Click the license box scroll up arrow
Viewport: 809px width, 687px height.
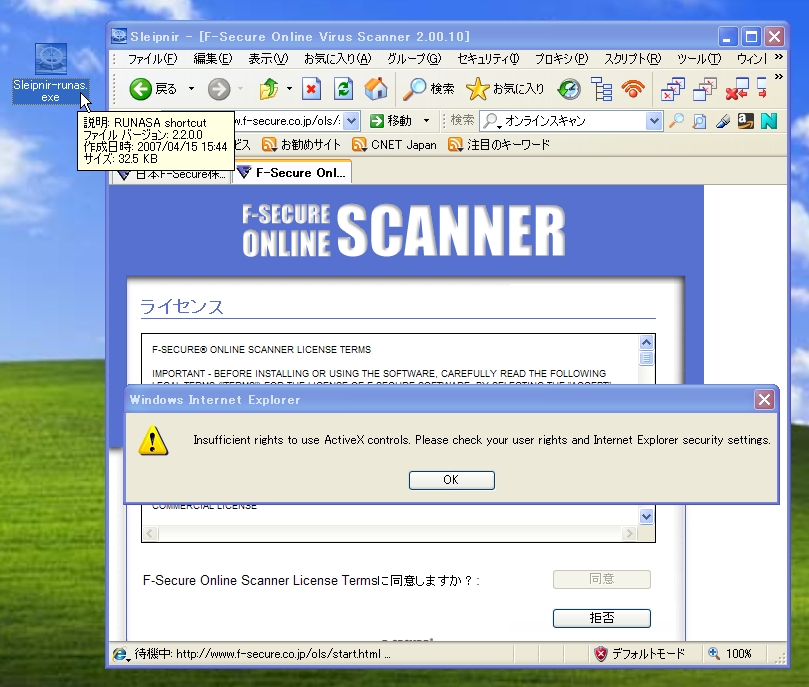click(646, 342)
